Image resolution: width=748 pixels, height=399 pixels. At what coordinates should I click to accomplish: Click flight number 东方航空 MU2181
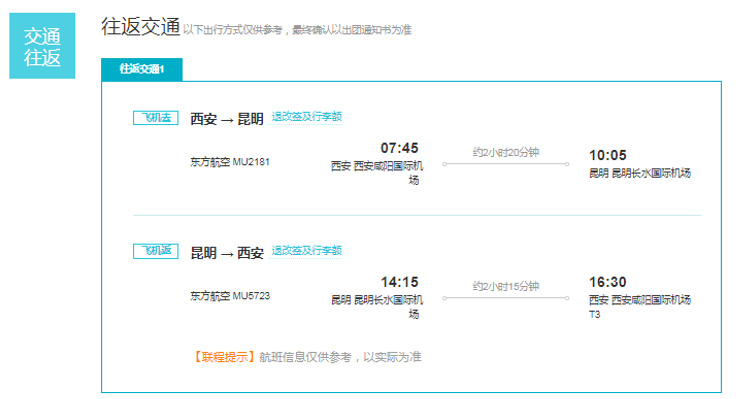[x=230, y=162]
